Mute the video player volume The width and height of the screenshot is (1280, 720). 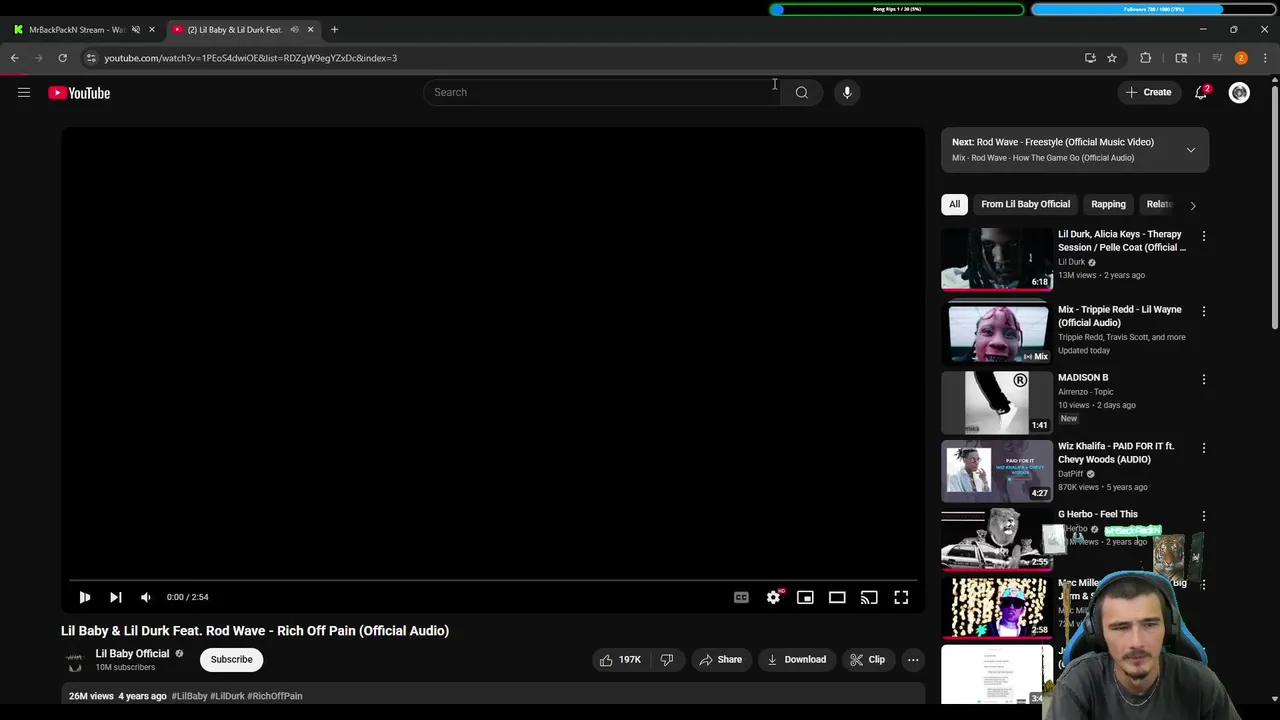click(x=146, y=597)
